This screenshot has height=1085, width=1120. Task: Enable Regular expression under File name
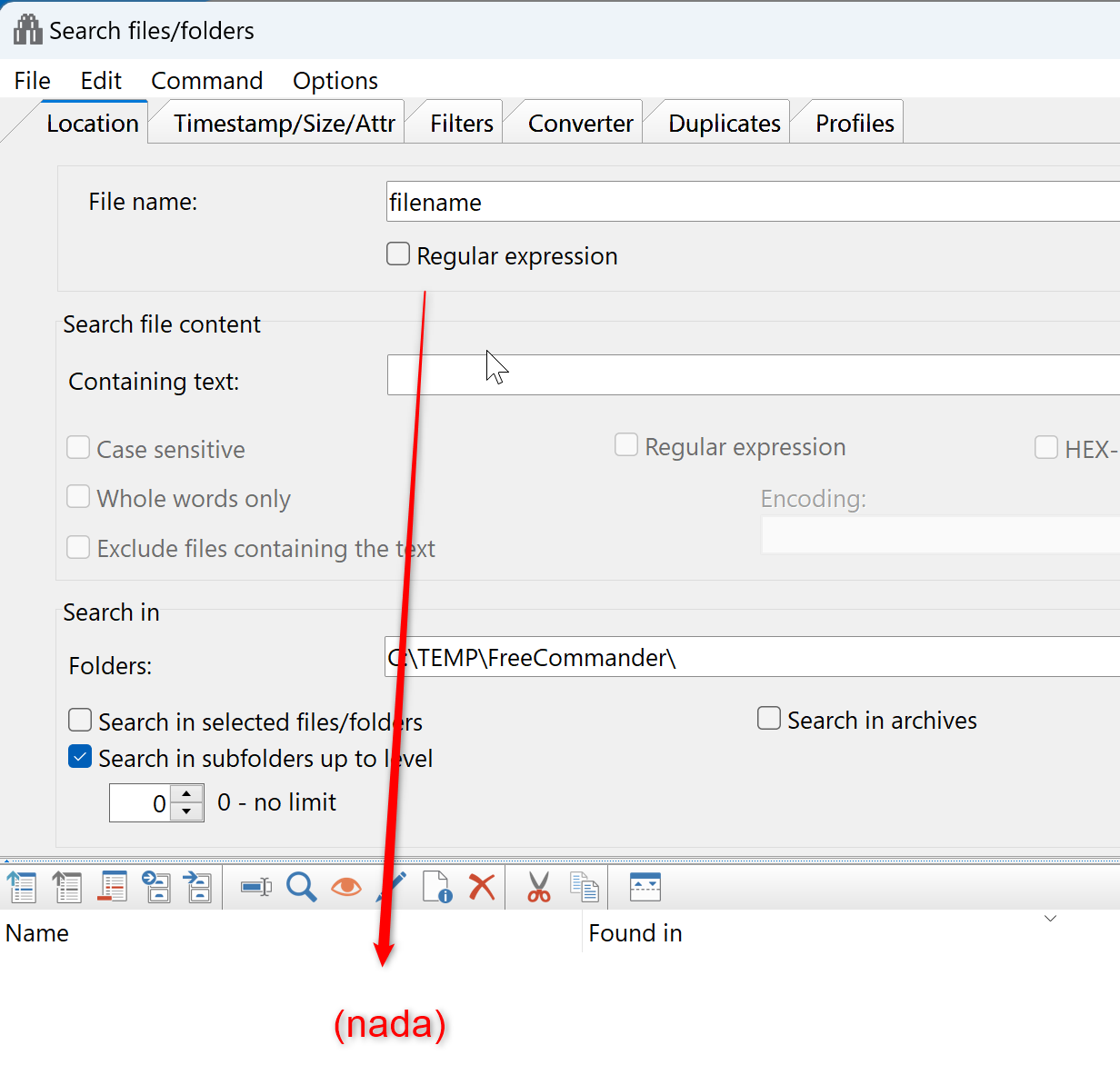[x=398, y=254]
